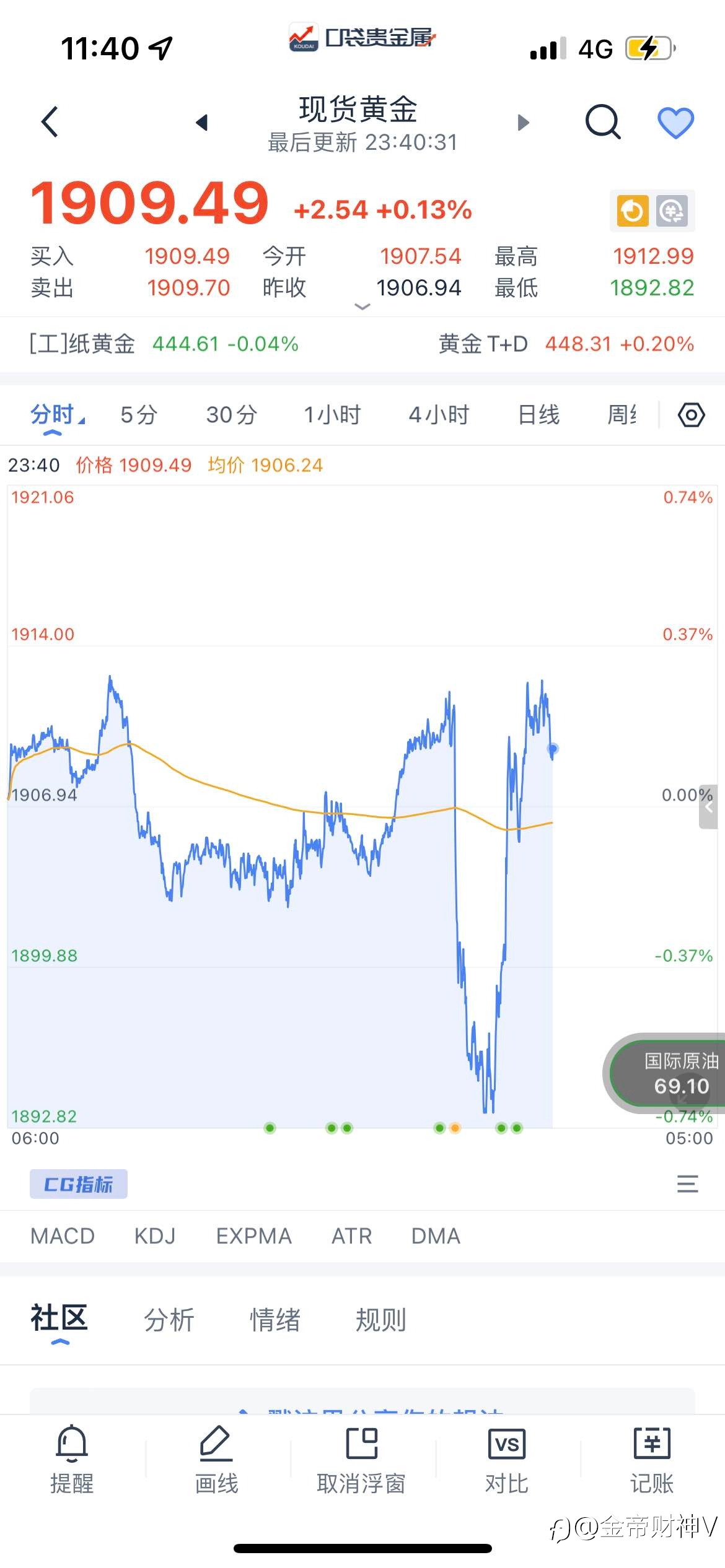This screenshot has width=725, height=1568.
Task: Switch to the 分析 tab
Action: 169,1320
